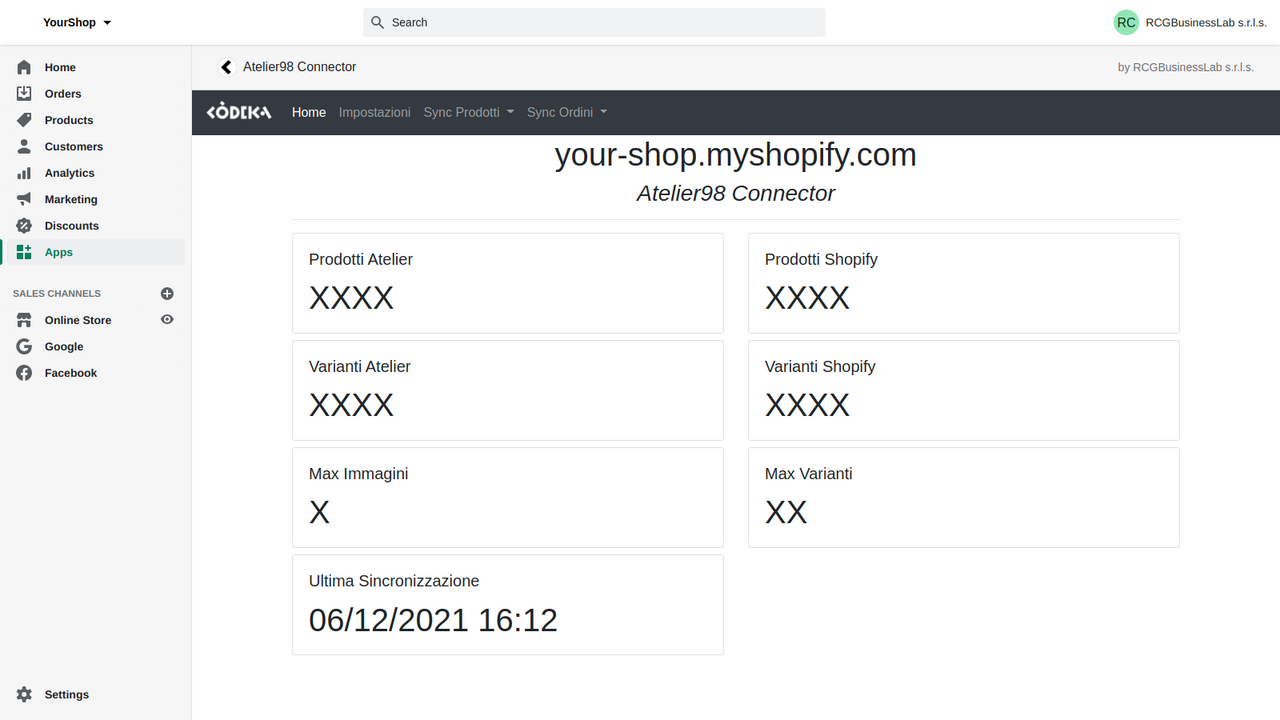Click the Atelier98 Connector page title
1280x720 pixels.
pyautogui.click(x=300, y=67)
